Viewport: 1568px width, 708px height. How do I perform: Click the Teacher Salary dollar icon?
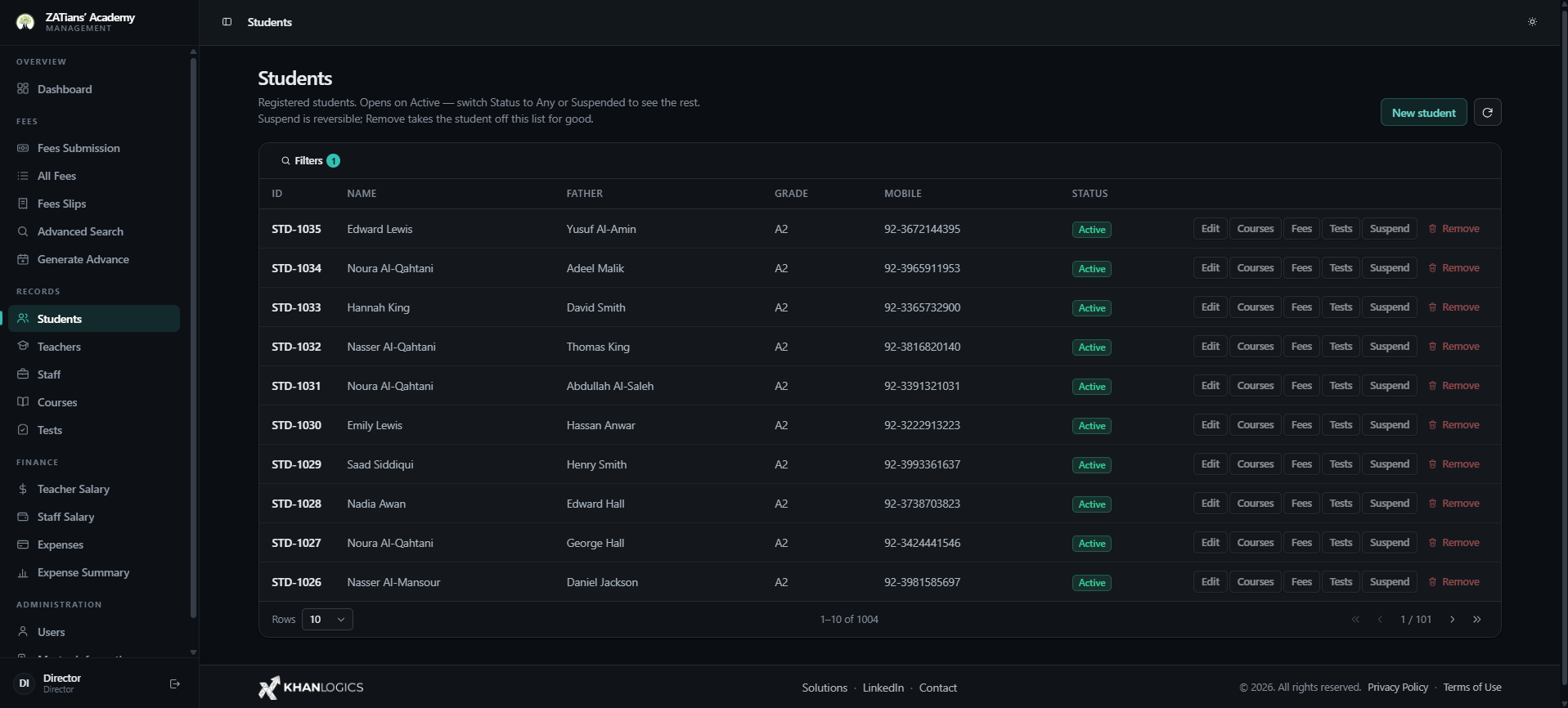tap(23, 489)
